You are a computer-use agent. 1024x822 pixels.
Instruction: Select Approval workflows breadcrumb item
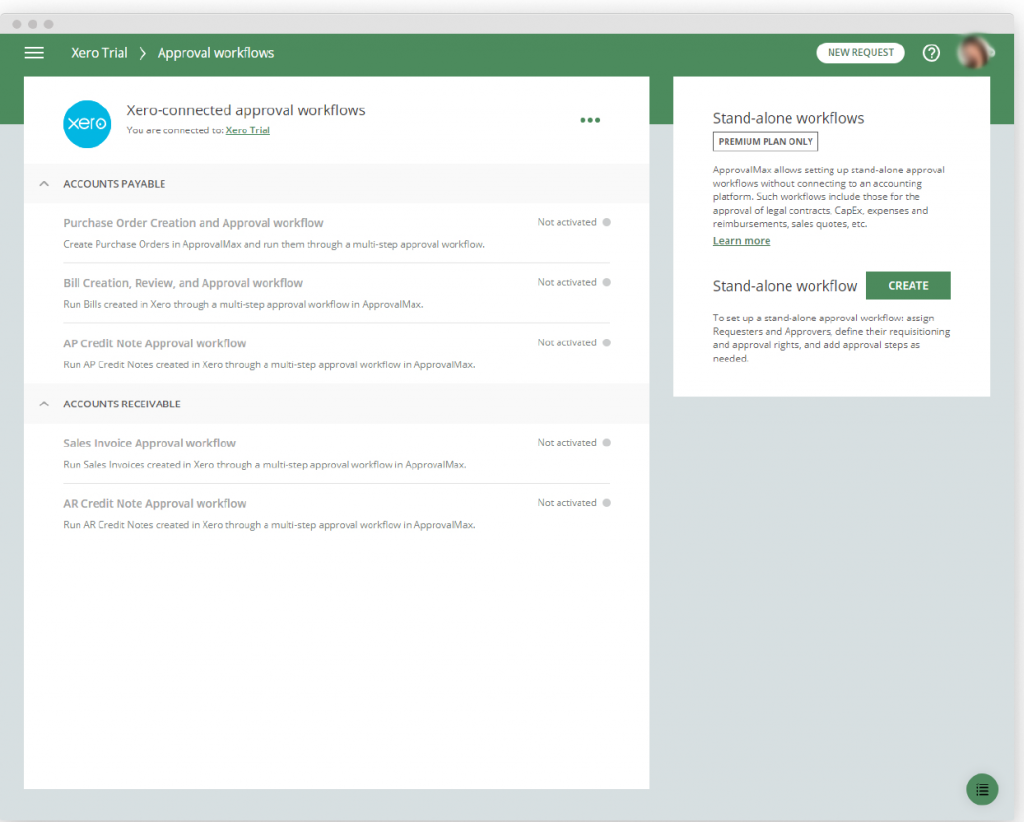point(216,53)
